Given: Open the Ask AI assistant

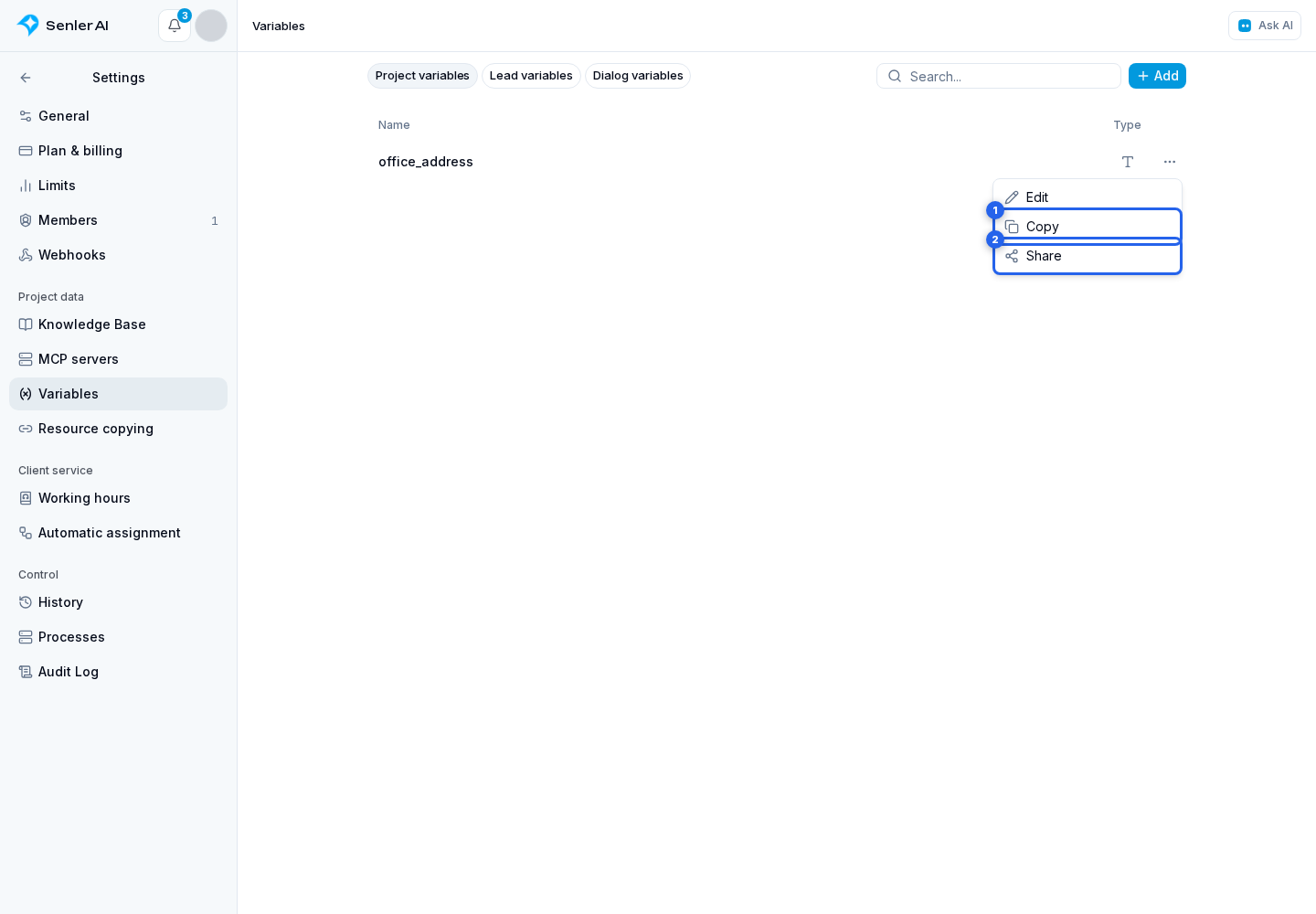Looking at the screenshot, I should click(1265, 26).
